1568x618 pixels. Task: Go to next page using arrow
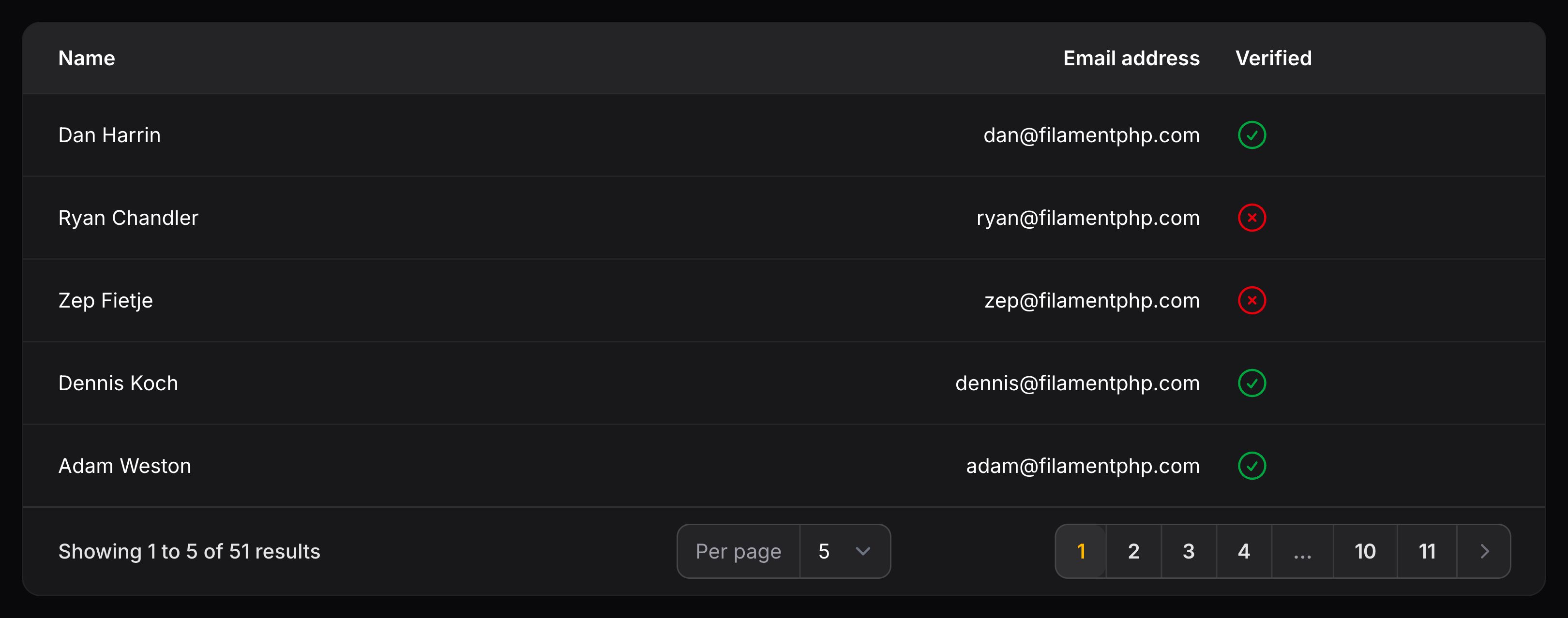pyautogui.click(x=1484, y=551)
